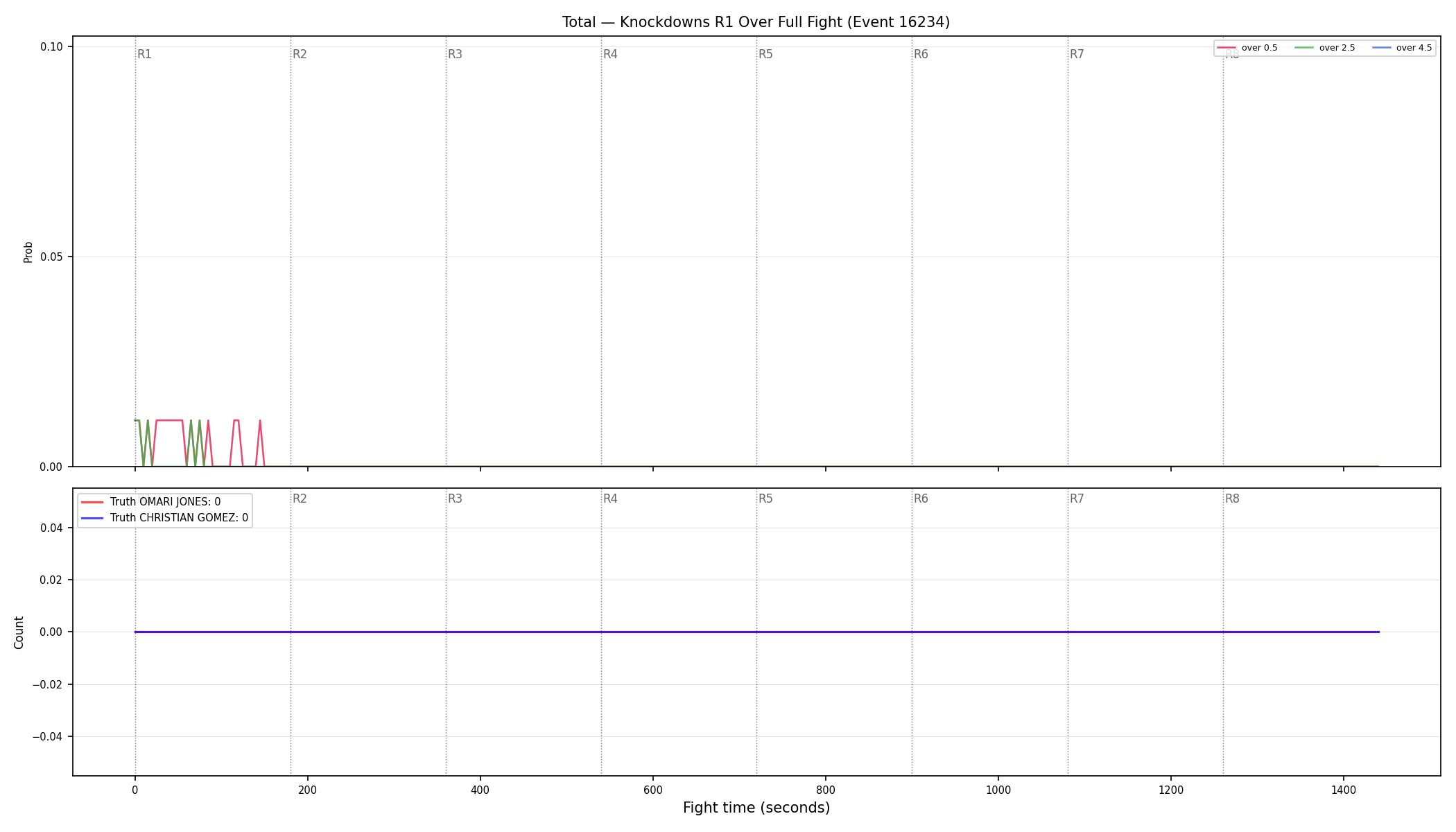1456x832 pixels.
Task: Click the R3 round marker in the Count chart
Action: tap(455, 499)
